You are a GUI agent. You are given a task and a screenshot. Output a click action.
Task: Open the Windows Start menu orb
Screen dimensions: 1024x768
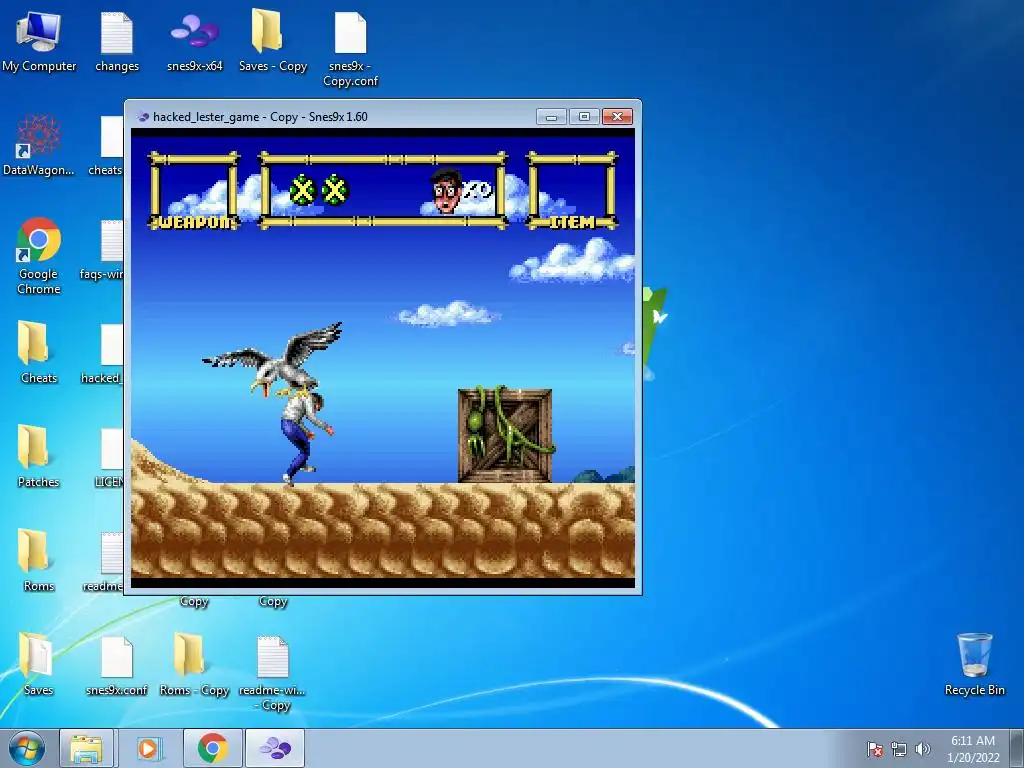pyautogui.click(x=27, y=748)
